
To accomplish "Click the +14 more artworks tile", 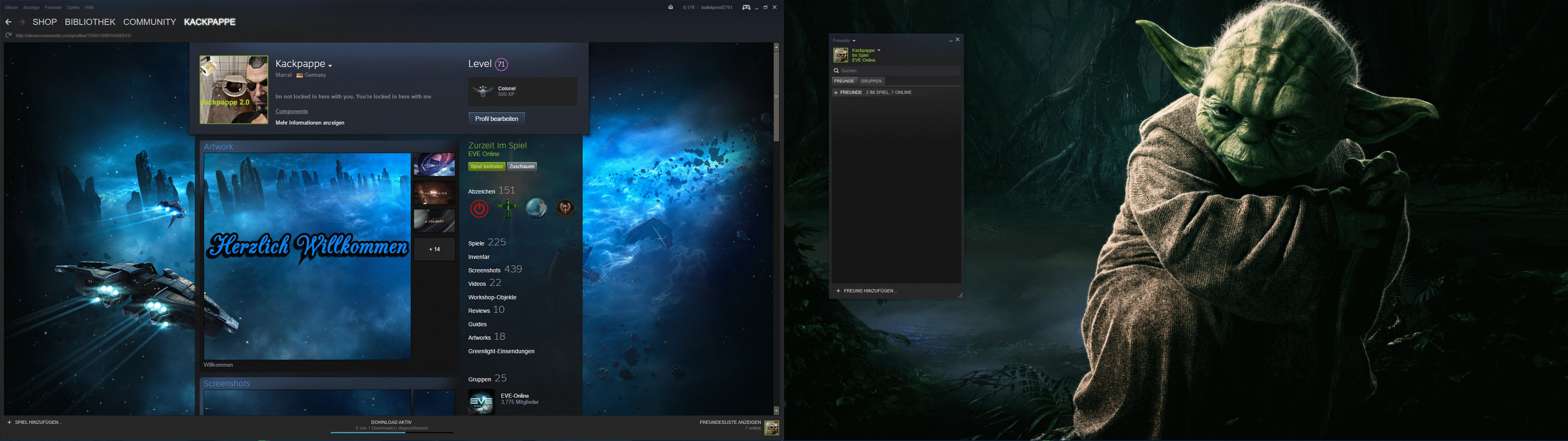I will [434, 249].
